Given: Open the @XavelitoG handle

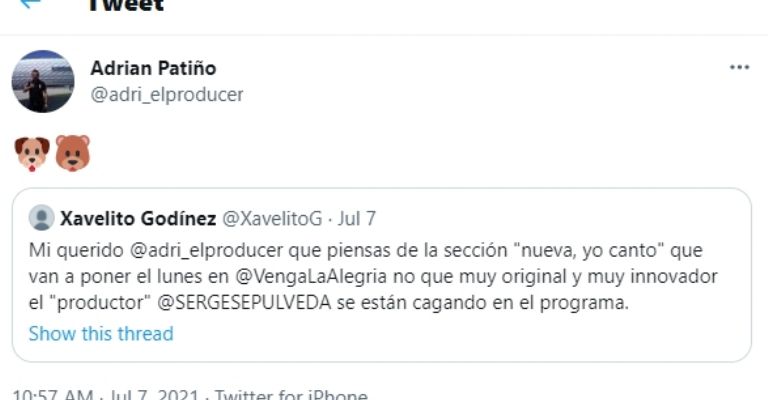Looking at the screenshot, I should click(272, 218).
